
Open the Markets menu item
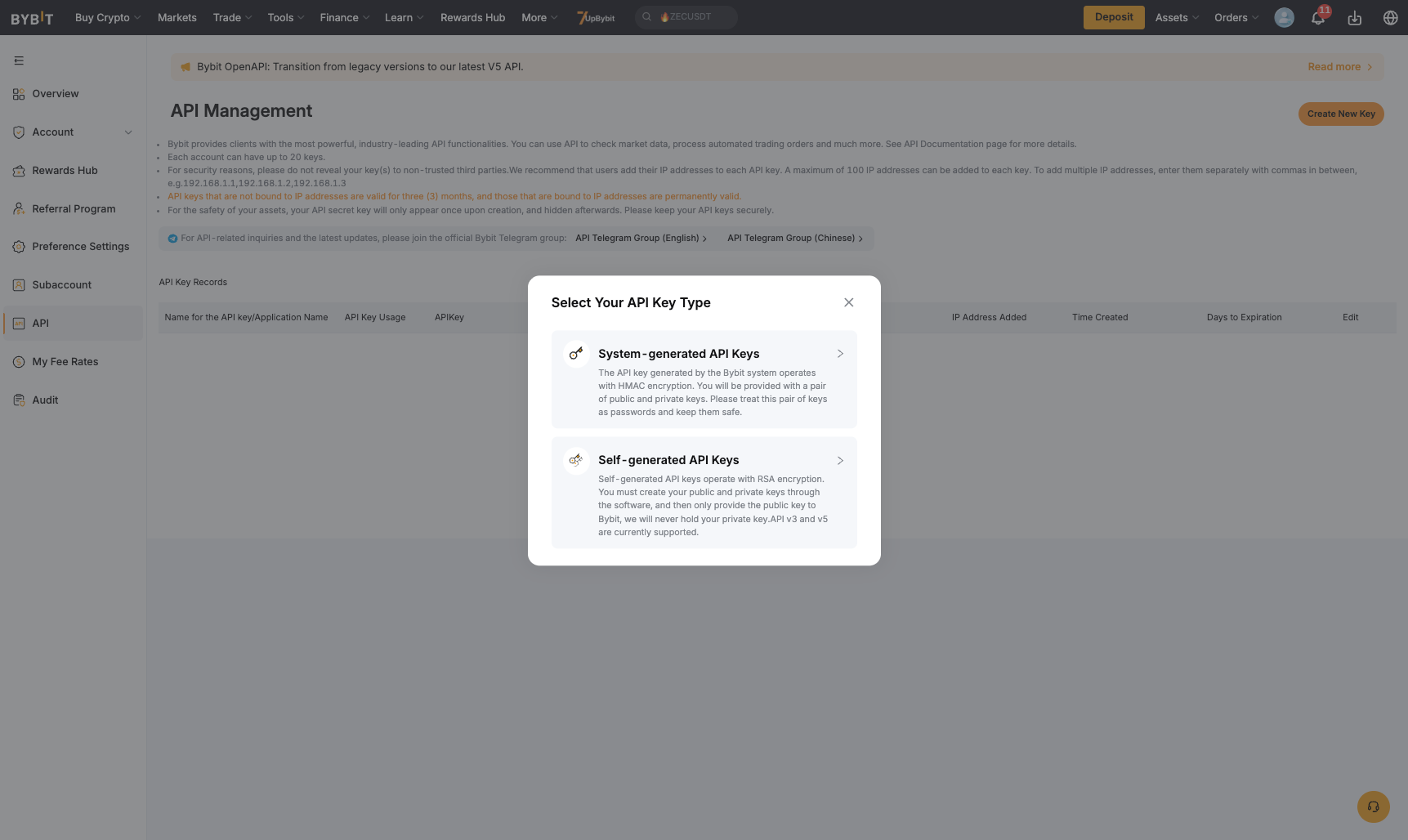[x=177, y=17]
